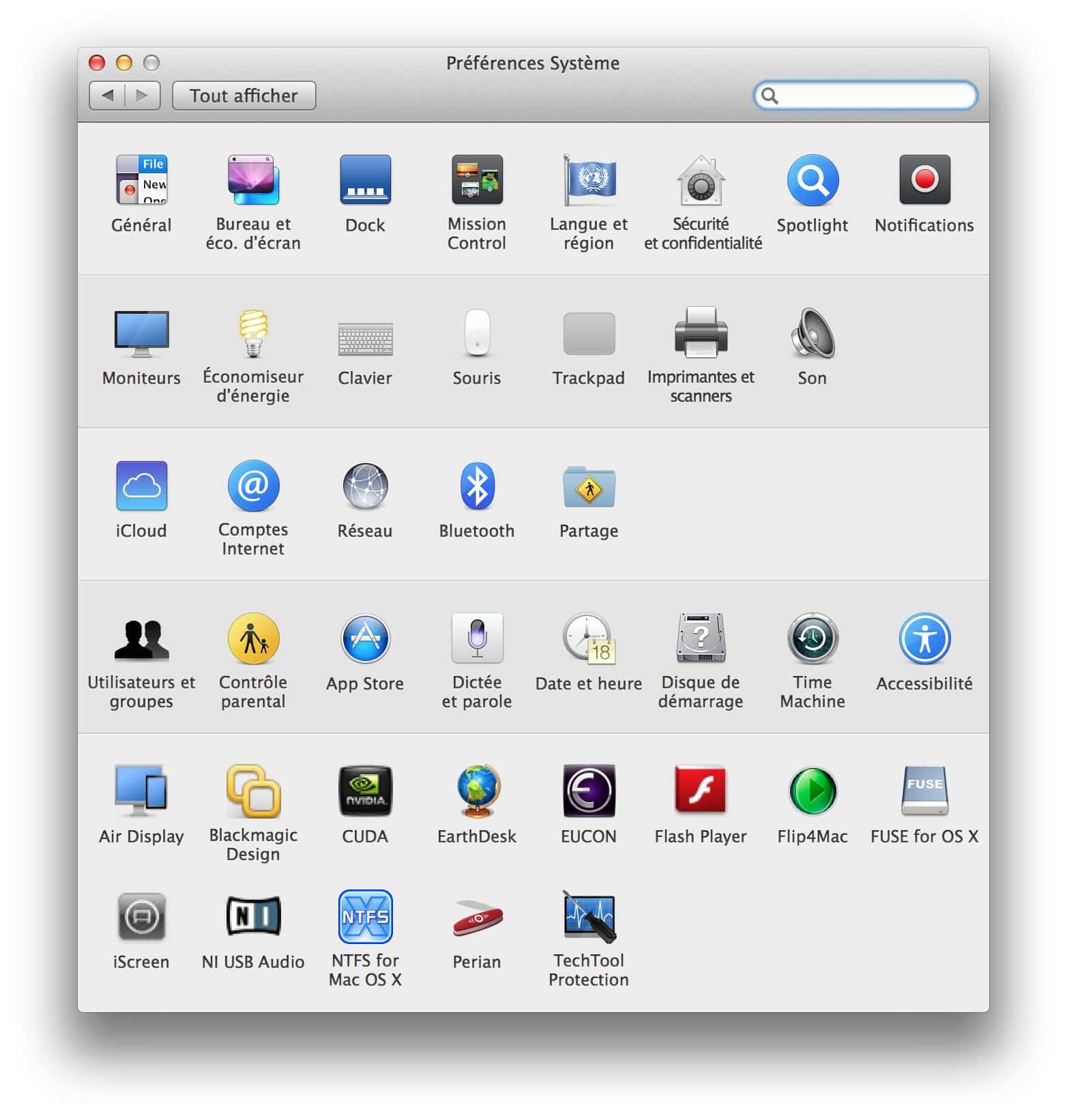
Task: Open TechTool Protection pane
Action: click(589, 917)
